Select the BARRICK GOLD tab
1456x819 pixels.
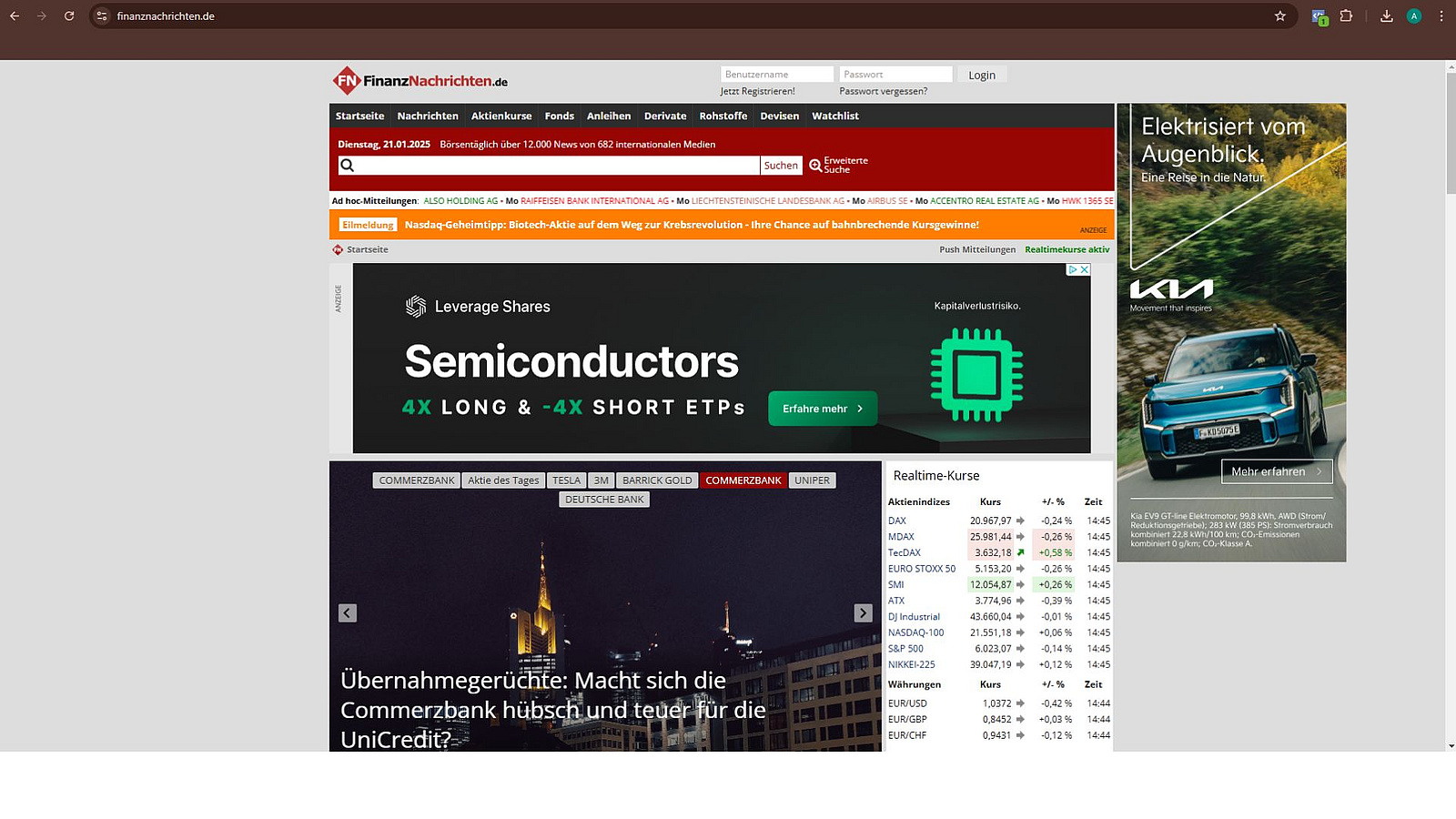657,480
